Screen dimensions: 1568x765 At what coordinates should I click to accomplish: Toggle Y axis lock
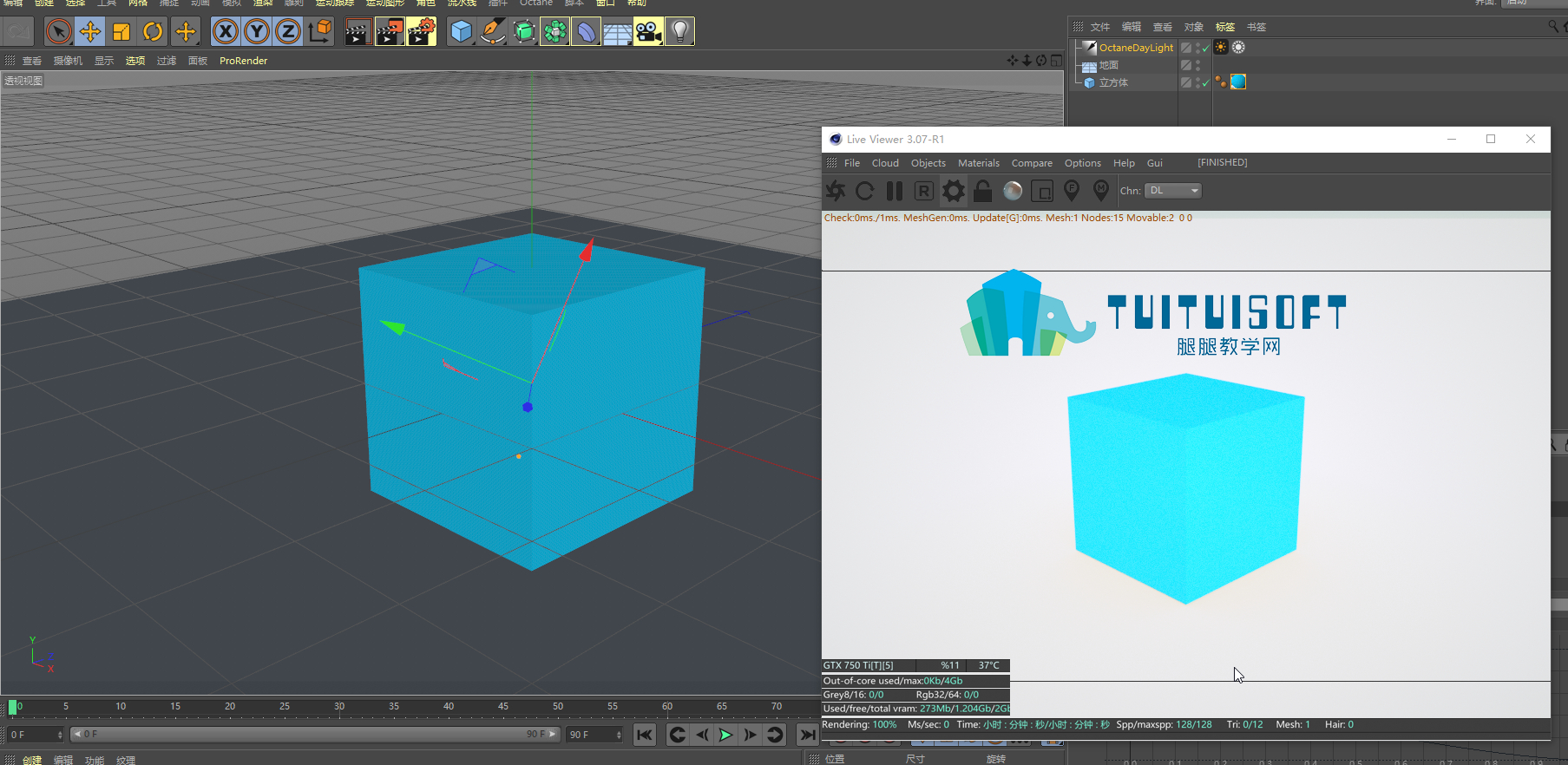[257, 32]
